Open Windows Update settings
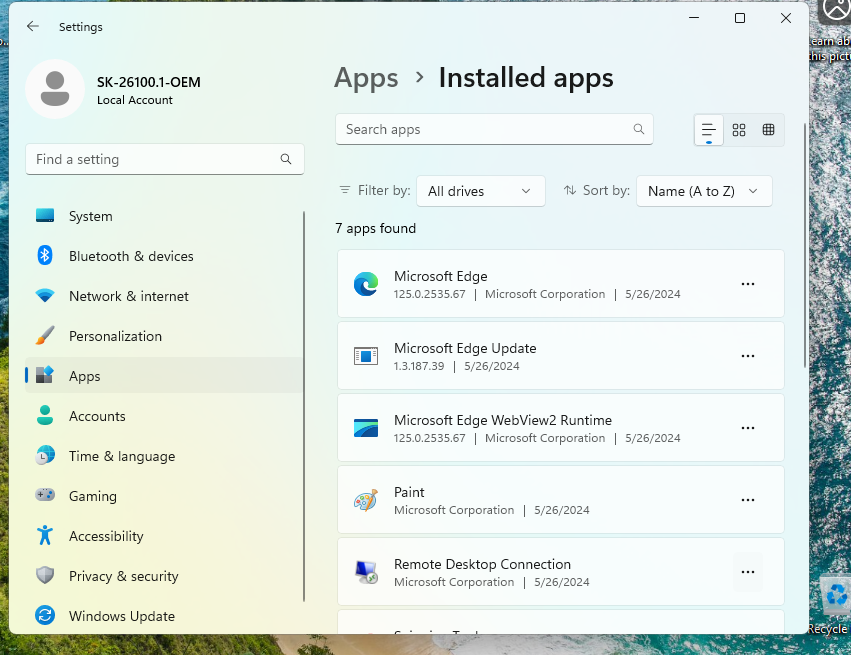This screenshot has width=851, height=655. (x=164, y=616)
